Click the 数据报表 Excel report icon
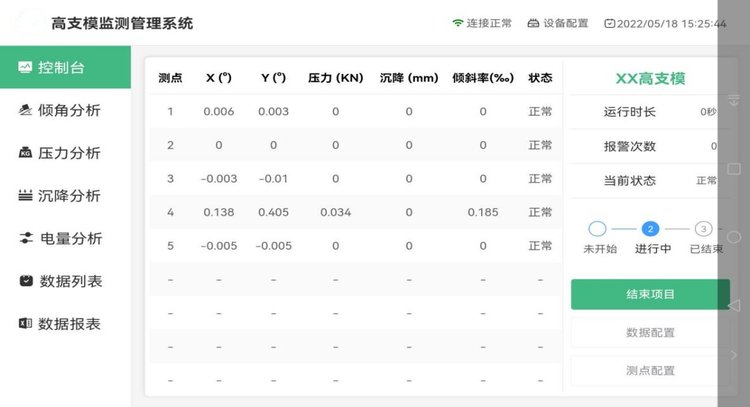 click(x=25, y=324)
